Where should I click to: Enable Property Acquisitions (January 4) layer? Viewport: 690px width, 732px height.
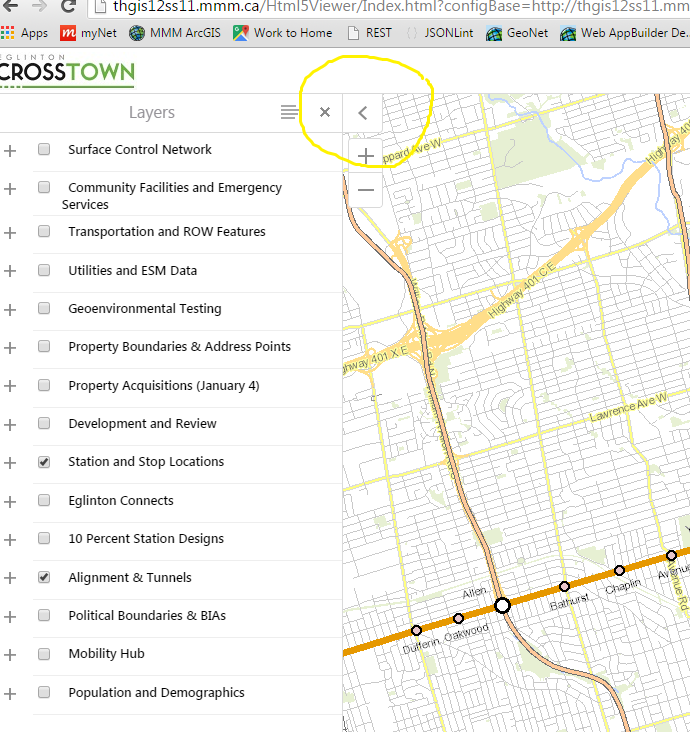click(44, 385)
